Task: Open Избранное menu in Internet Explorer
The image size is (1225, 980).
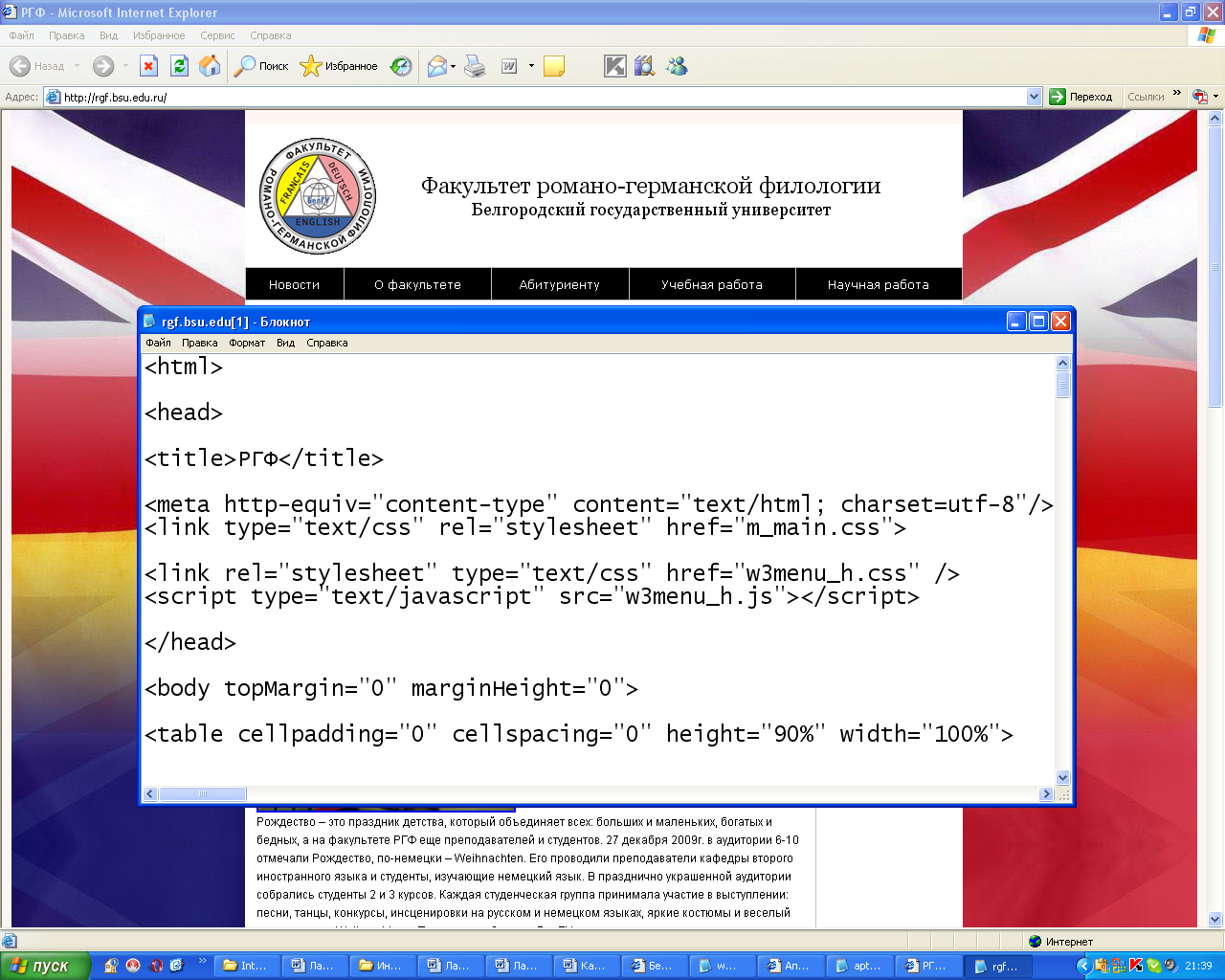Action: (x=159, y=35)
